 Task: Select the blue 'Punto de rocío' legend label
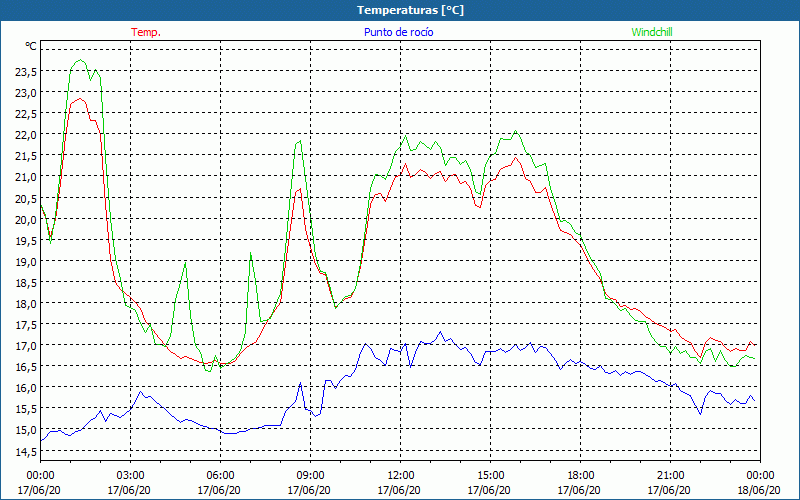point(398,32)
